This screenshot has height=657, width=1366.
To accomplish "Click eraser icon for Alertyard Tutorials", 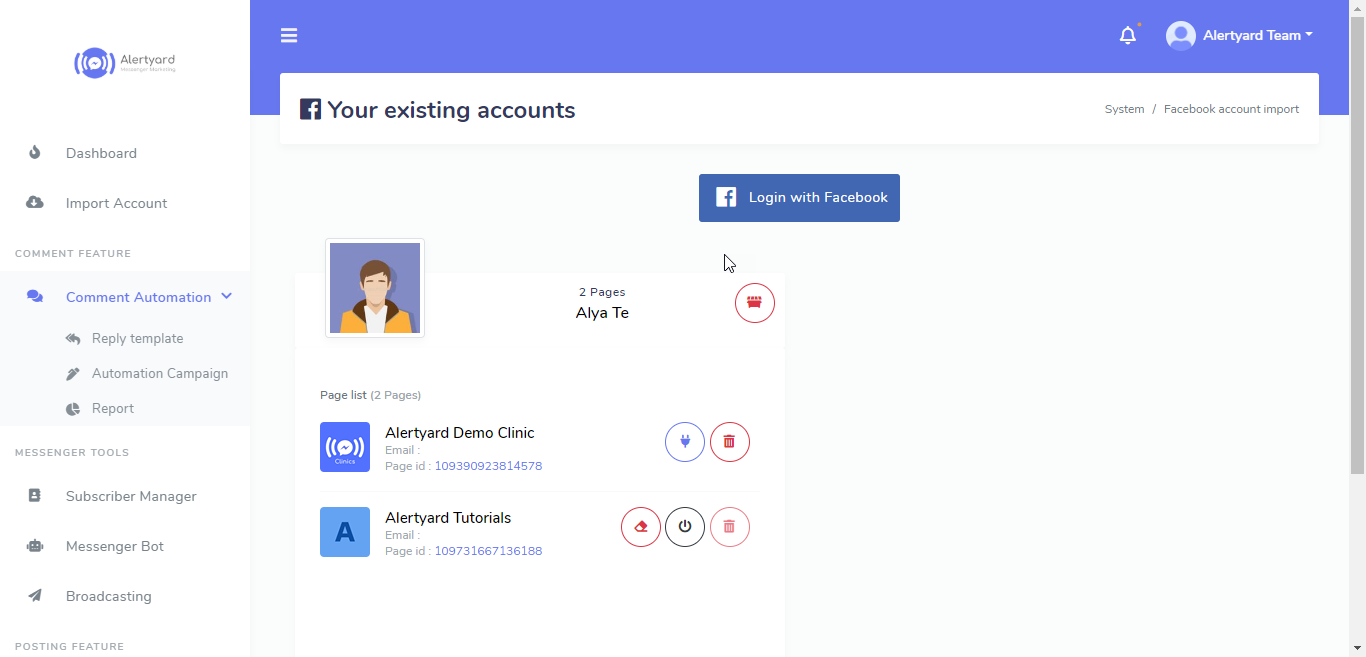I will [x=641, y=526].
